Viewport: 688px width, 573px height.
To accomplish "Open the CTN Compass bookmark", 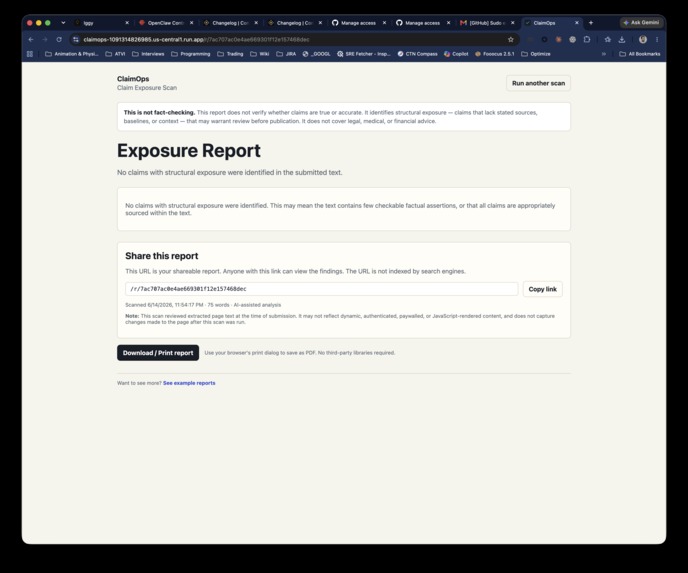I will click(x=417, y=54).
